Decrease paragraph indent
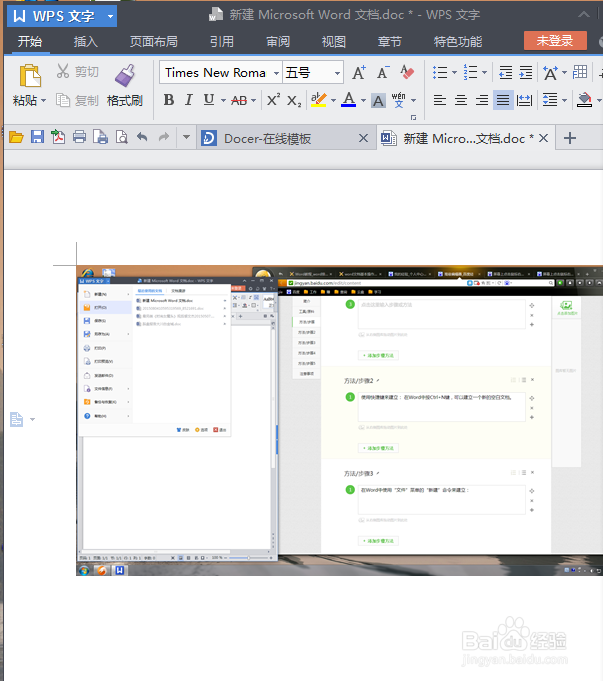The width and height of the screenshot is (603, 681). tap(505, 73)
